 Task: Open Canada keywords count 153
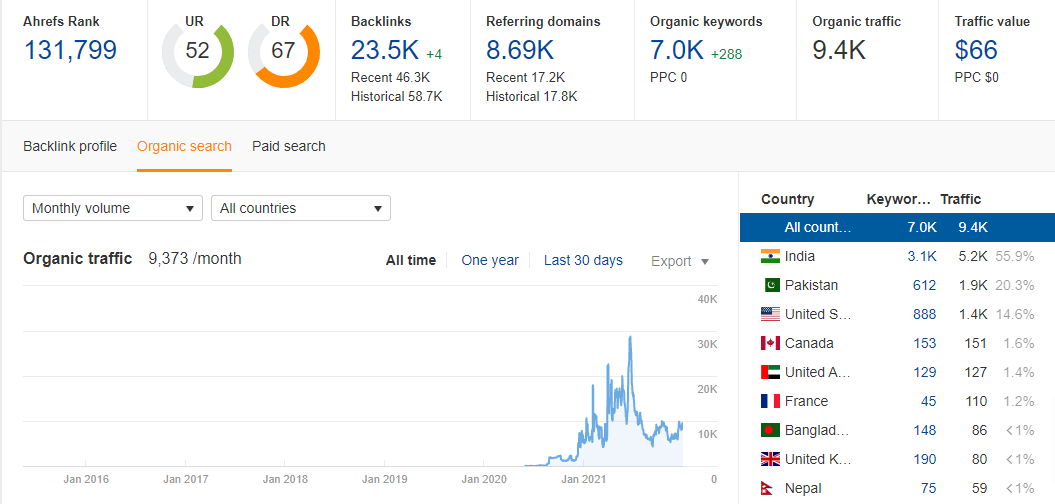pos(924,343)
